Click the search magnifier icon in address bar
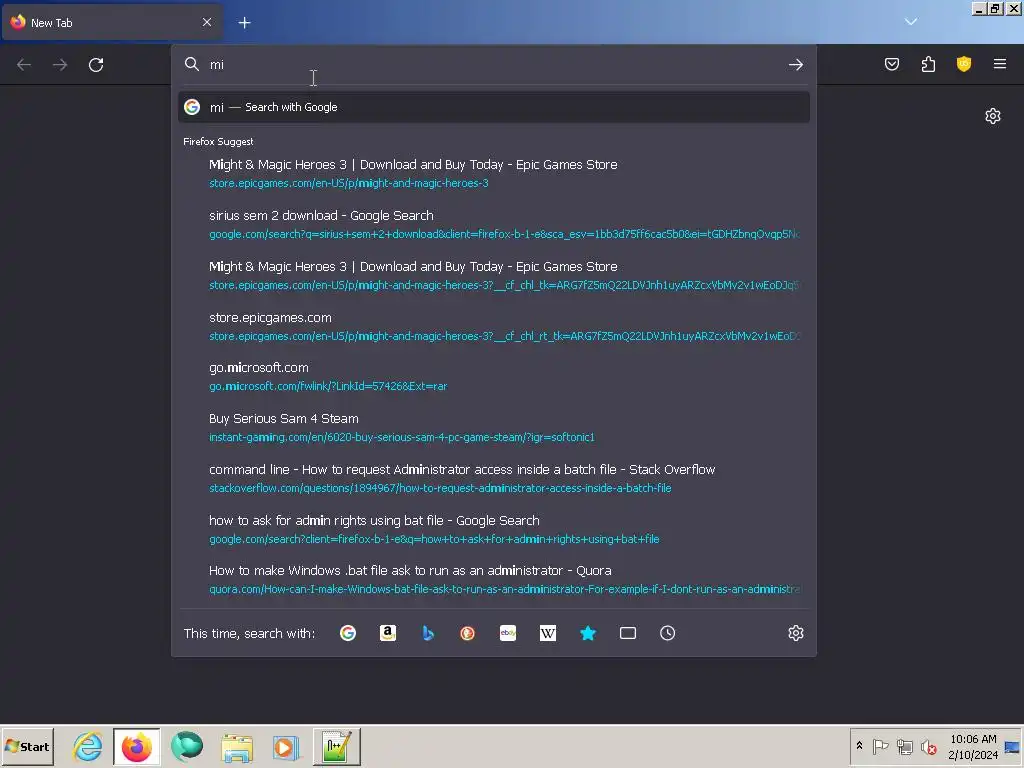Image resolution: width=1024 pixels, height=768 pixels. tap(191, 64)
